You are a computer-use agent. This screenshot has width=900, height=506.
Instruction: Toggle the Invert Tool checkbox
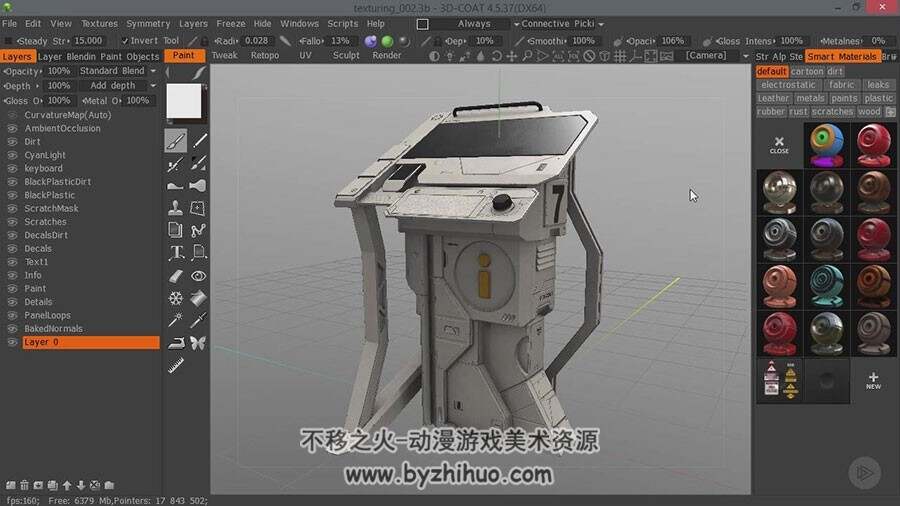tap(125, 41)
